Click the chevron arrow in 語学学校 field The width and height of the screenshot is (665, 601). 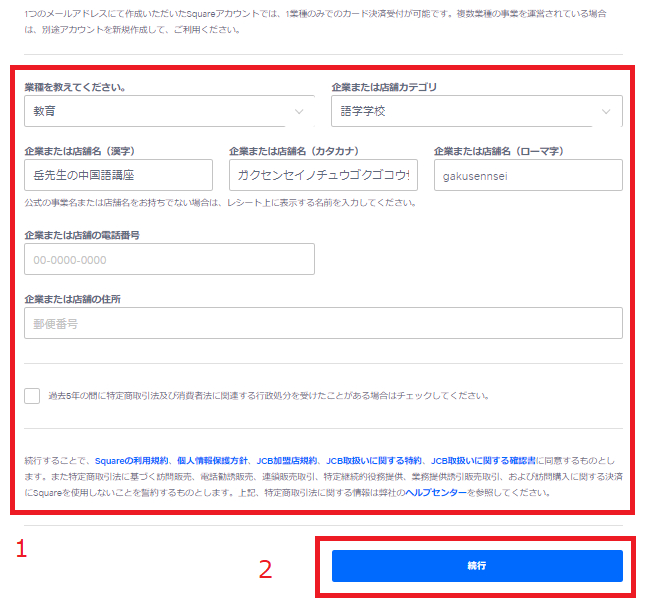(x=606, y=112)
